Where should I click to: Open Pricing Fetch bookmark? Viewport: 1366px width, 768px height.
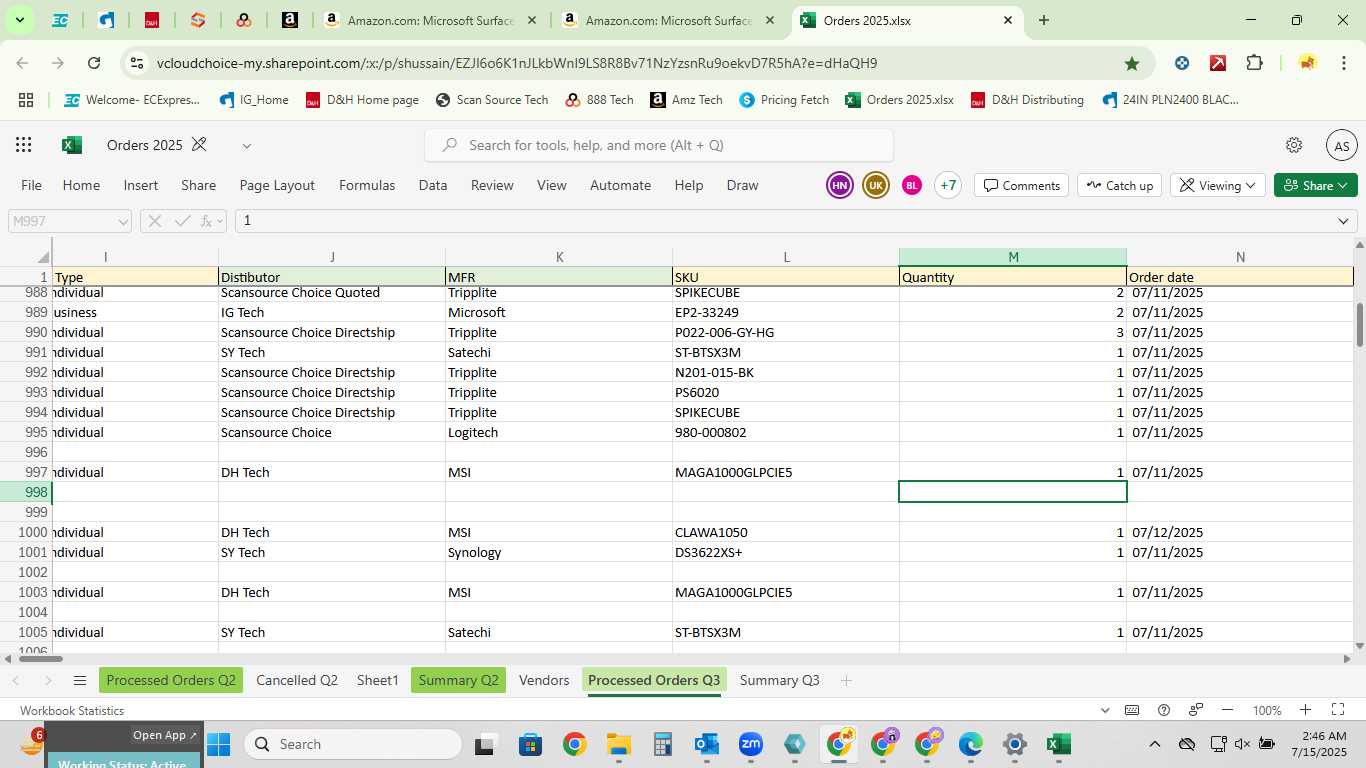click(x=784, y=100)
